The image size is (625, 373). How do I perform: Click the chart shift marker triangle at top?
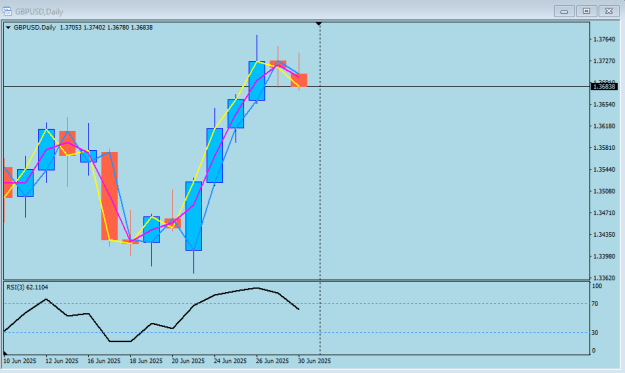[319, 24]
